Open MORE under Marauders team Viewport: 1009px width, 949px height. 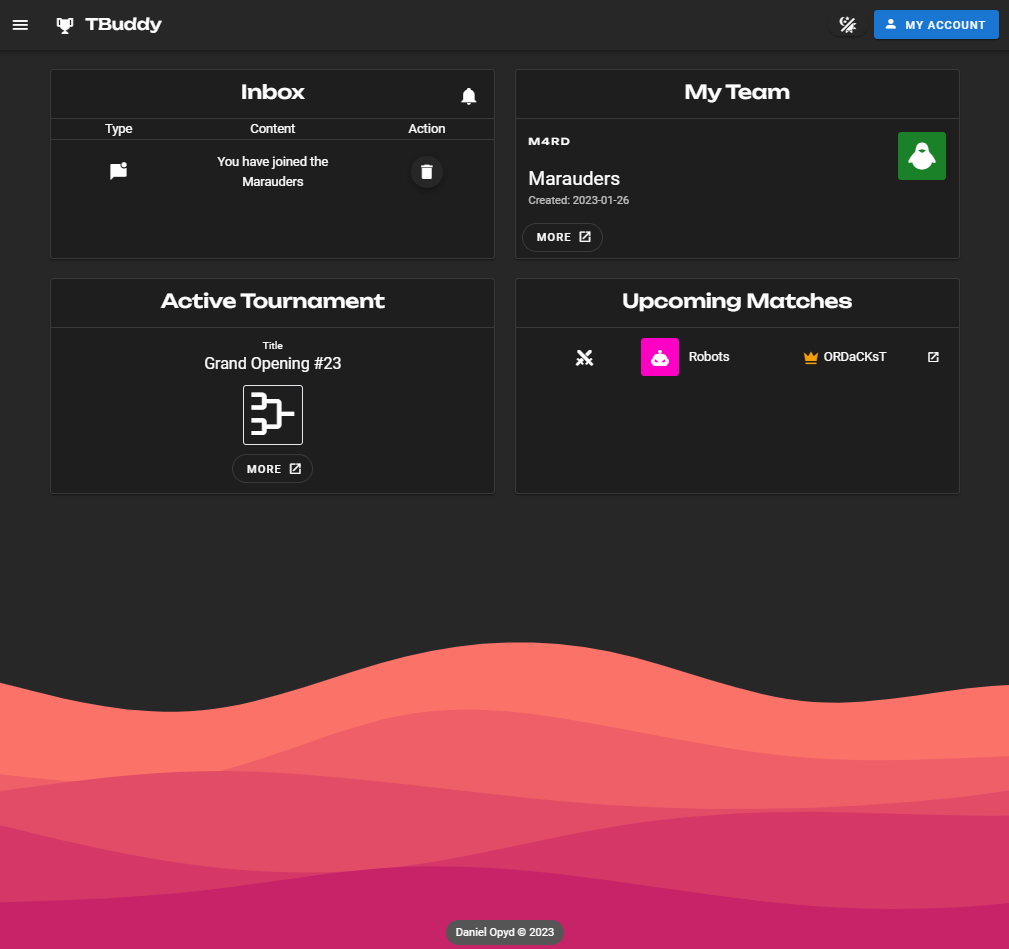562,237
